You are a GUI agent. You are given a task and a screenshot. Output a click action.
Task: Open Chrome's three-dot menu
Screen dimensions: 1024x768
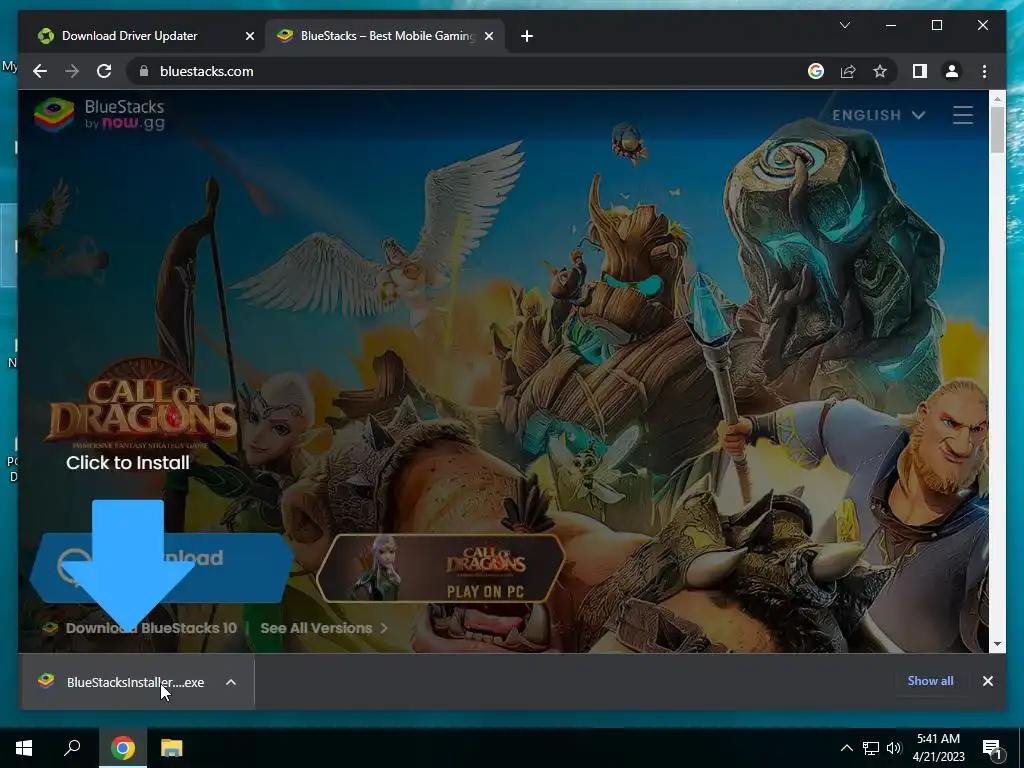(984, 71)
